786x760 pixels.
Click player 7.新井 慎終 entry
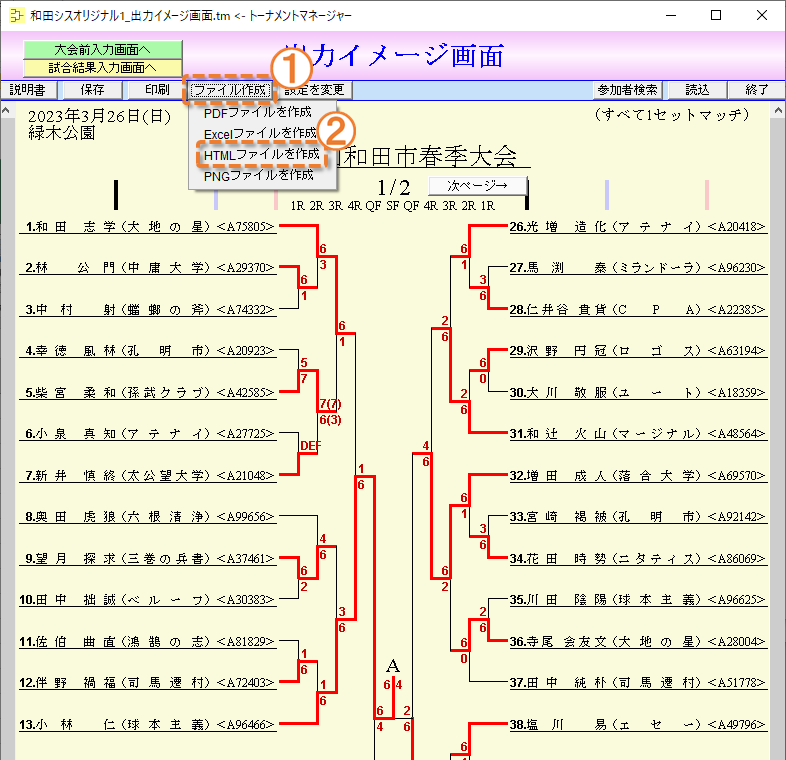(149, 475)
